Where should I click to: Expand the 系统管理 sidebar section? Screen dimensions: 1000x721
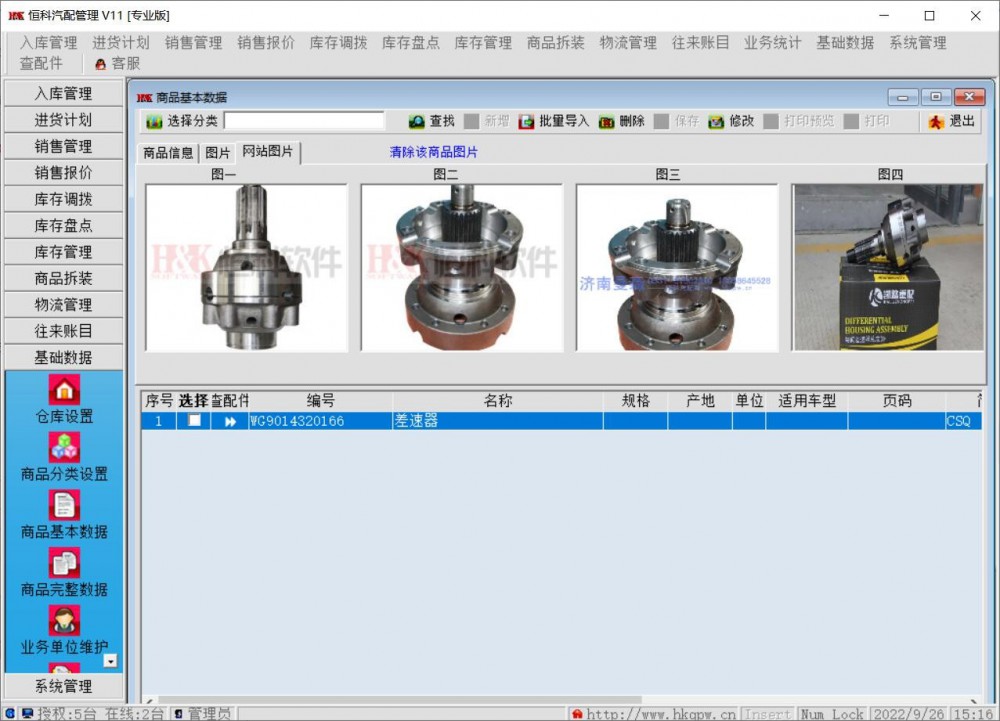point(64,686)
